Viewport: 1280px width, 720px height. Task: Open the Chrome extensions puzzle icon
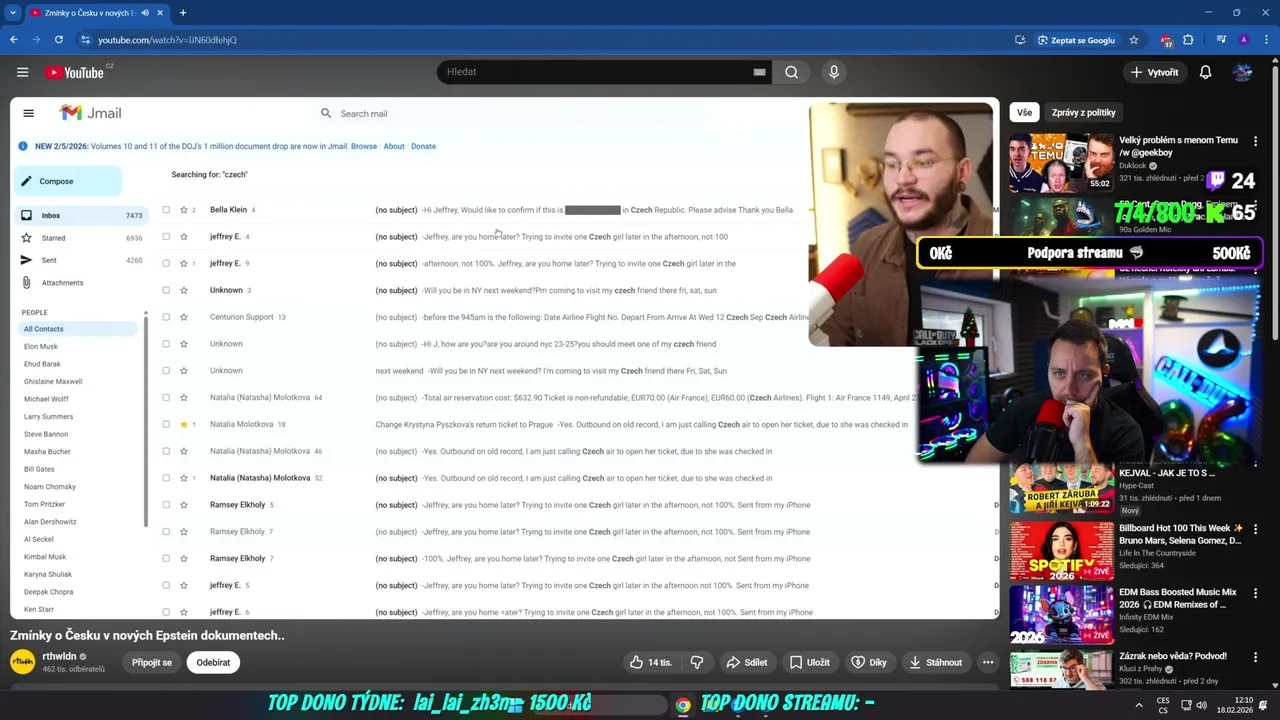point(1188,40)
